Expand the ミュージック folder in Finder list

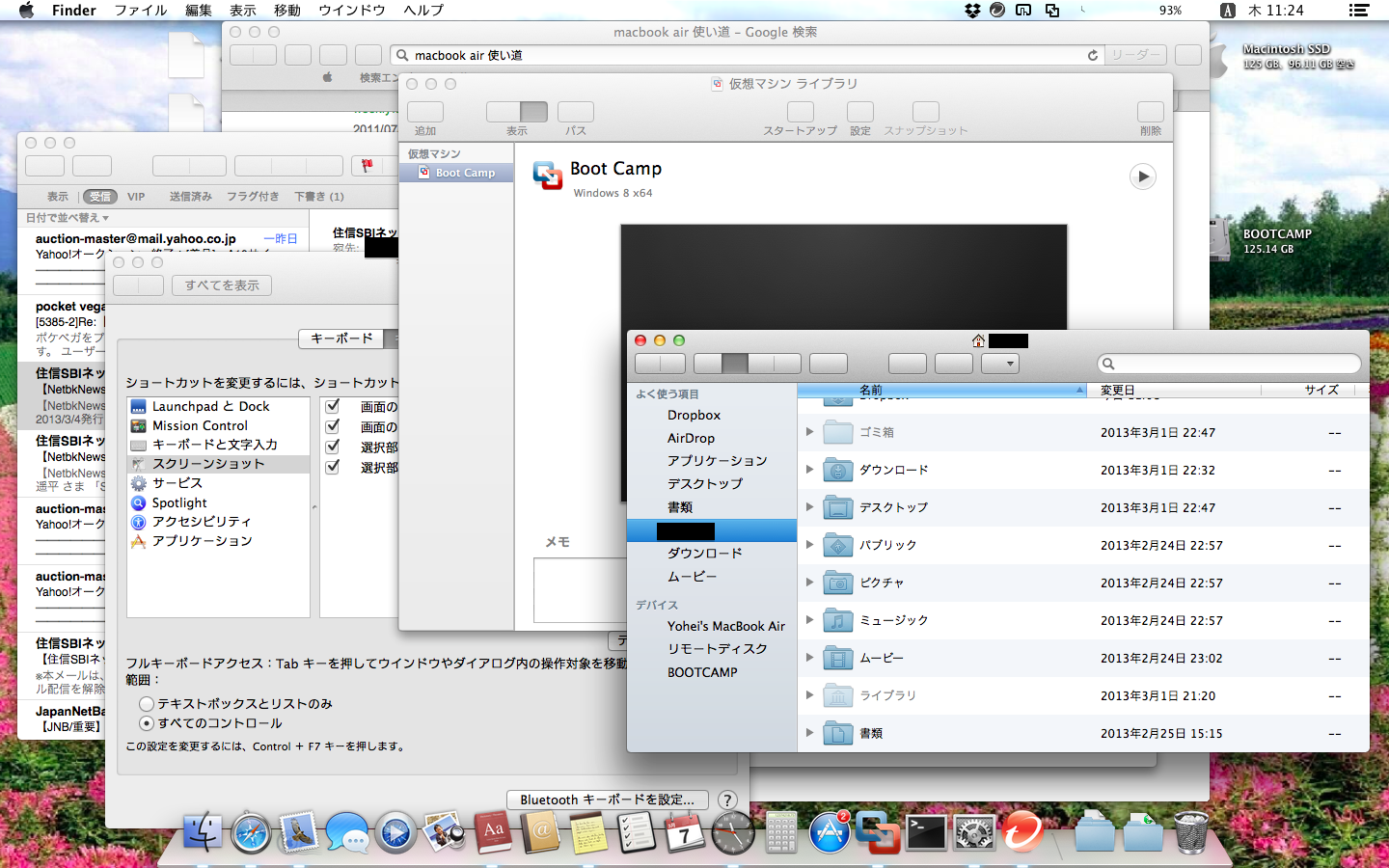click(x=809, y=620)
